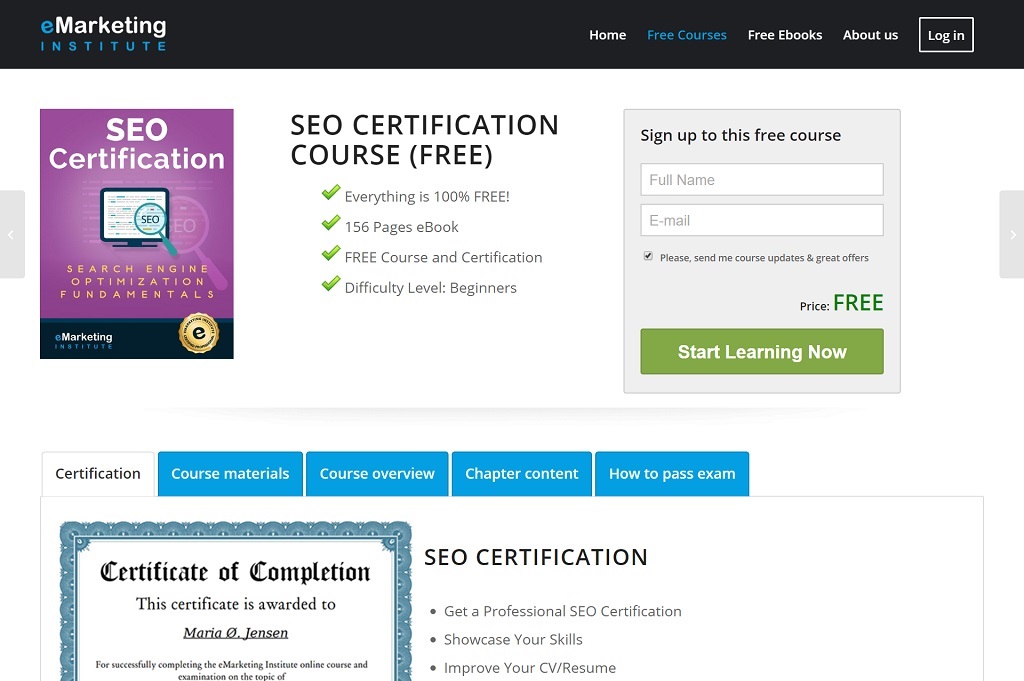Click the SEO Certification book cover thumbnail
The width and height of the screenshot is (1024, 681).
pyautogui.click(x=137, y=233)
